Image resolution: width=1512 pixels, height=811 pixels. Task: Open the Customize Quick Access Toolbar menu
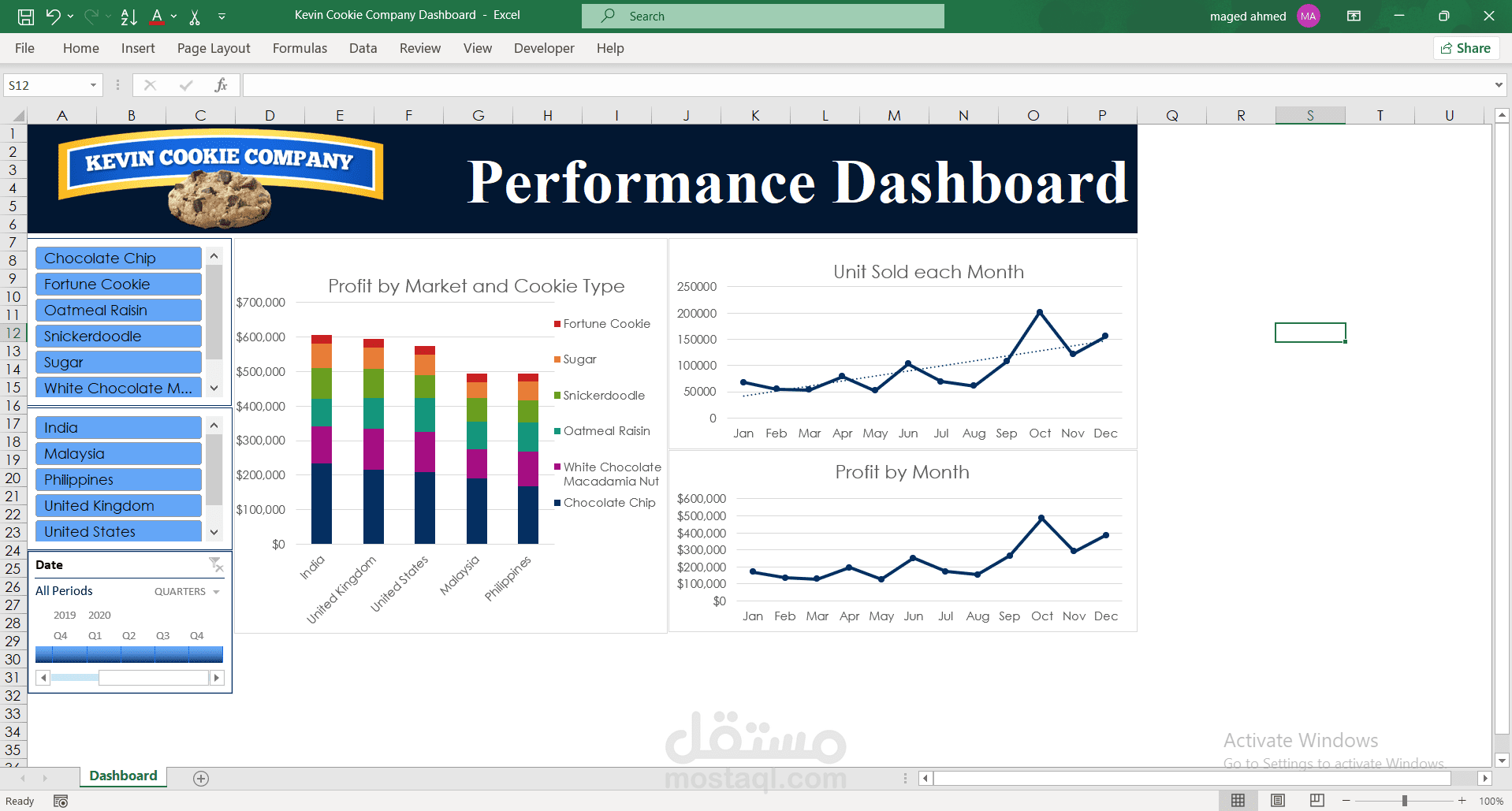pyautogui.click(x=222, y=16)
